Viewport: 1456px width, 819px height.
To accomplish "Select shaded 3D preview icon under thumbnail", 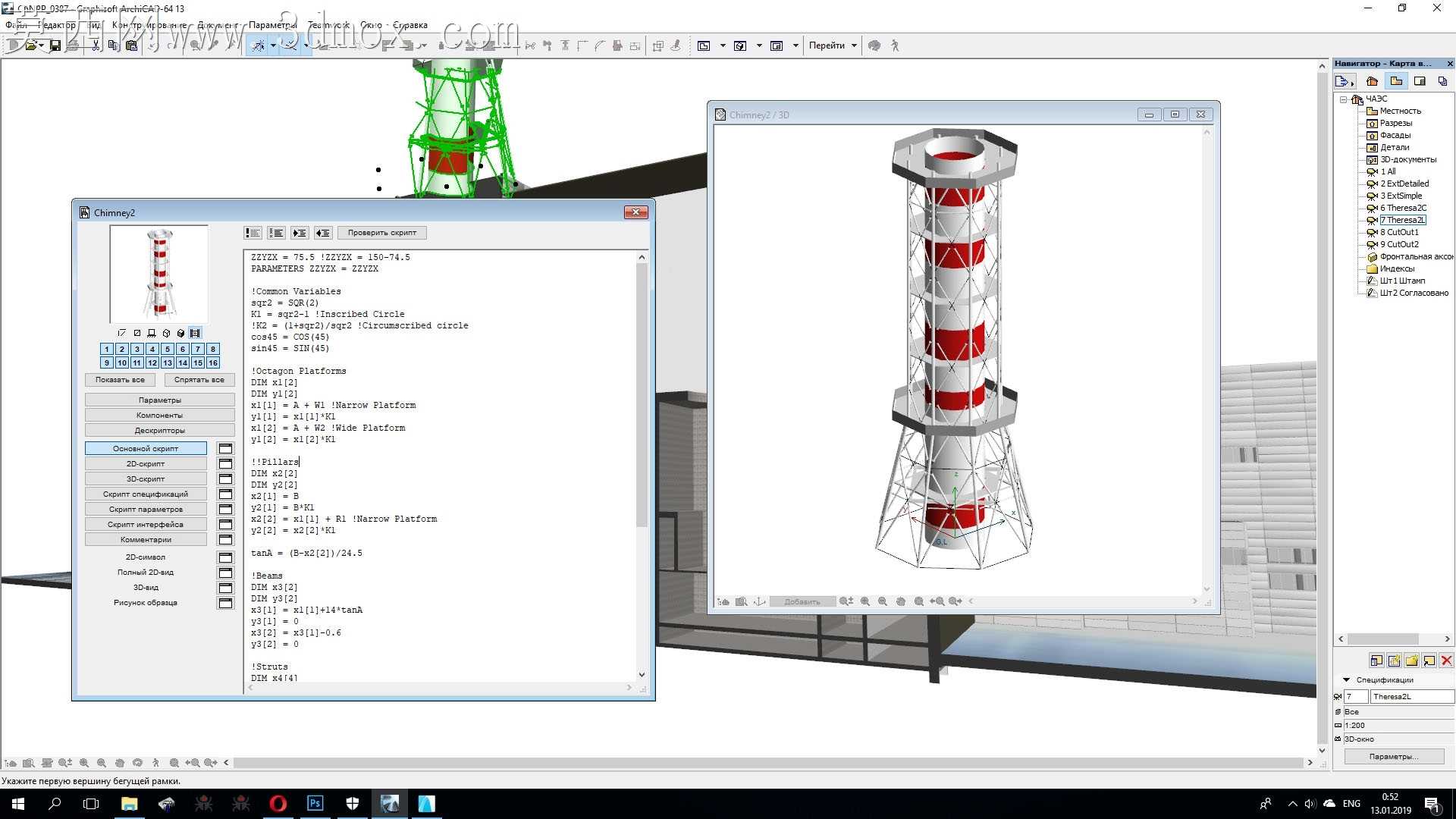I will (180, 333).
